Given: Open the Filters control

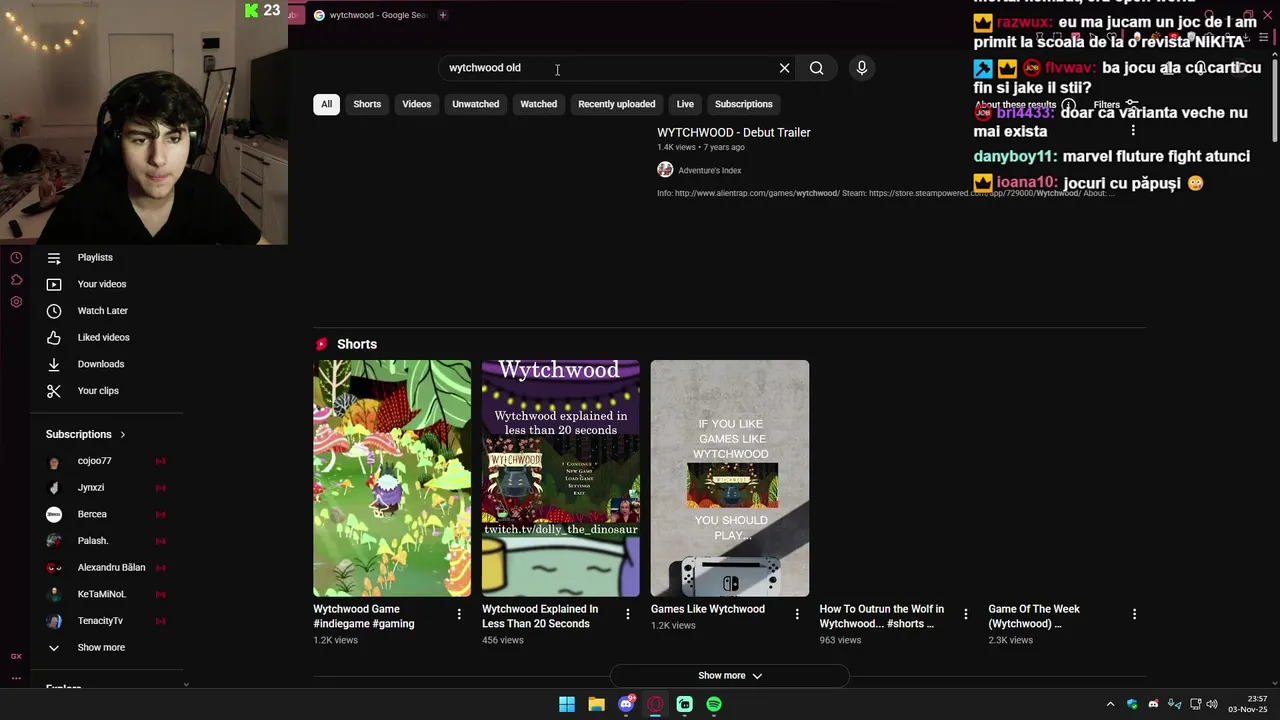Looking at the screenshot, I should pyautogui.click(x=1116, y=105).
